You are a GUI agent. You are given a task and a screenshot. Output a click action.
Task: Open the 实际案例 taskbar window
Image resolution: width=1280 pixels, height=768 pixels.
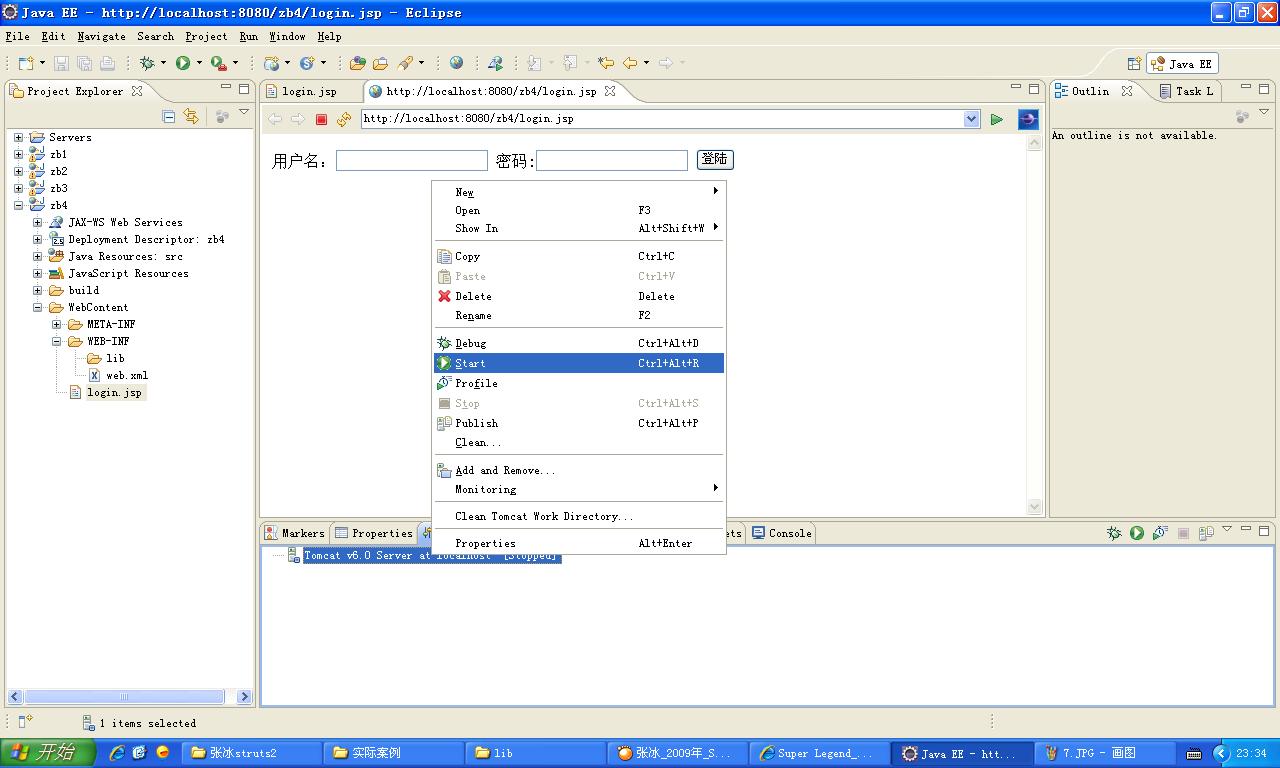click(x=393, y=753)
